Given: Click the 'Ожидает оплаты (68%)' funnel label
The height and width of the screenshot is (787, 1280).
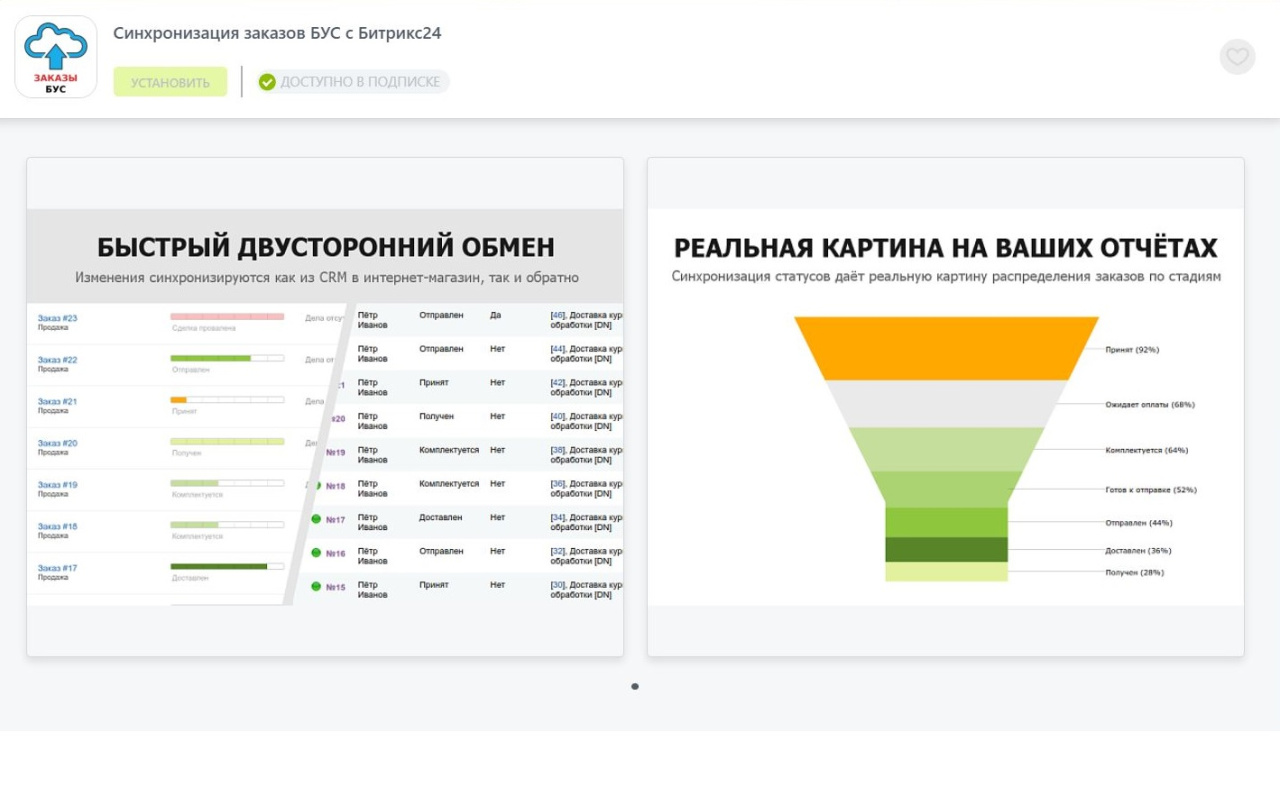Looking at the screenshot, I should (x=1149, y=405).
